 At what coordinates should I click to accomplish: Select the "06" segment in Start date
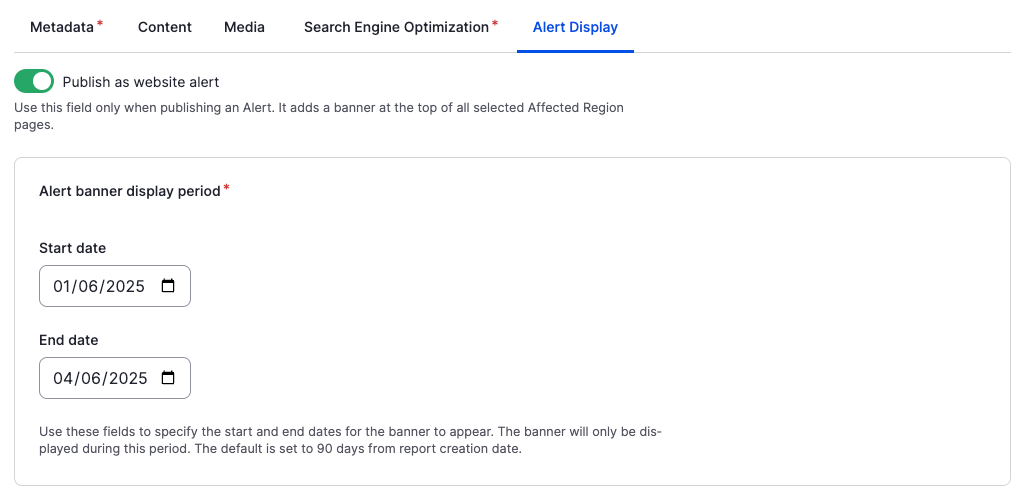(88, 286)
